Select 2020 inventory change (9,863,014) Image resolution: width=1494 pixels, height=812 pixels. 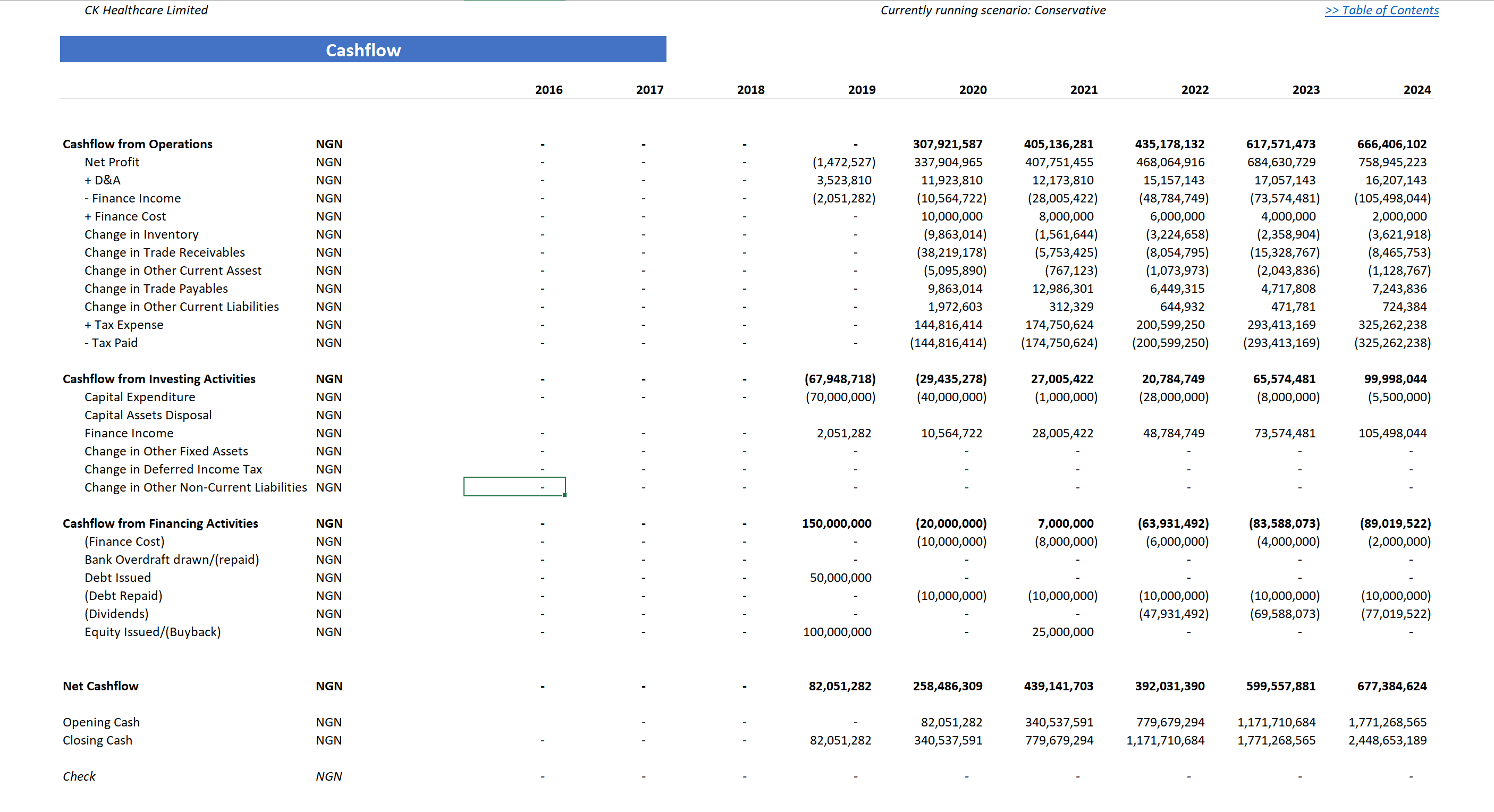click(955, 234)
